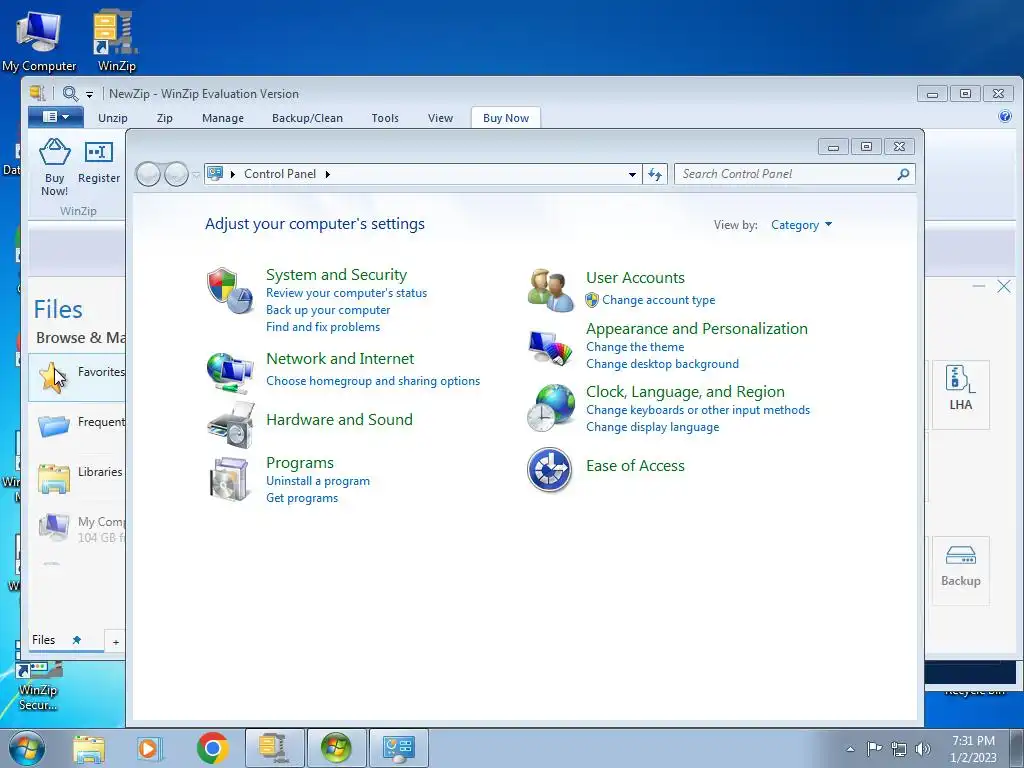Click the WinZip help question mark icon

tap(1005, 116)
